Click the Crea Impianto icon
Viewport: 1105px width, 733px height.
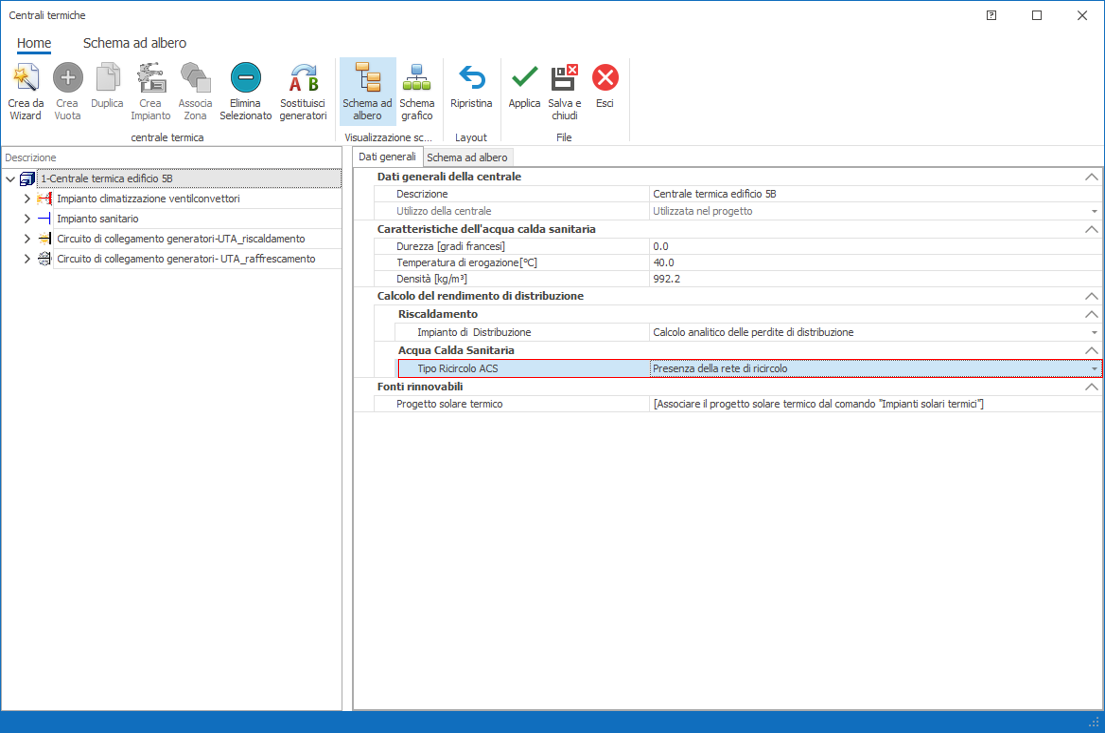coord(150,78)
